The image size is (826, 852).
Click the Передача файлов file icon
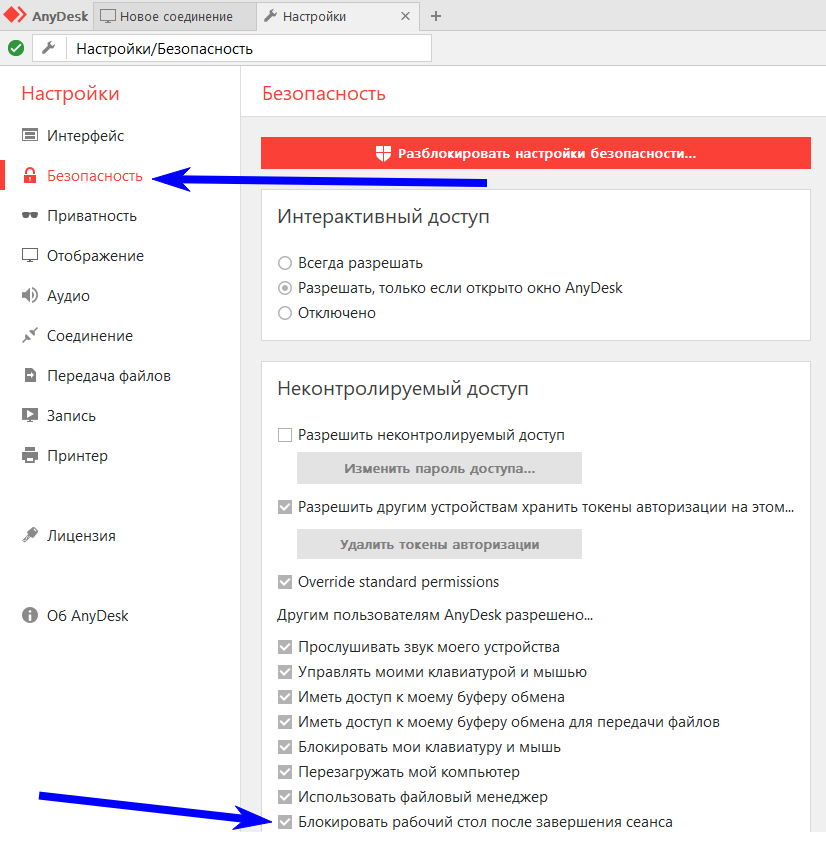tap(30, 375)
